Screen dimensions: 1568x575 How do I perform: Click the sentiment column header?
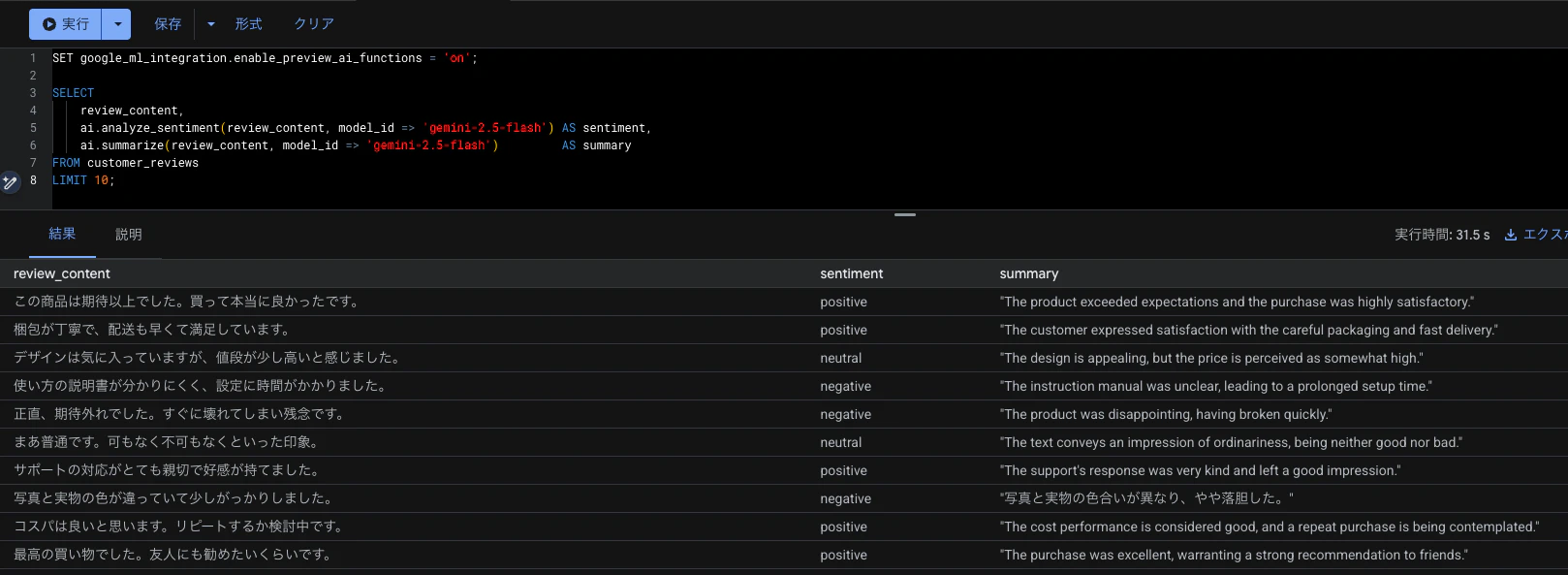click(x=852, y=273)
